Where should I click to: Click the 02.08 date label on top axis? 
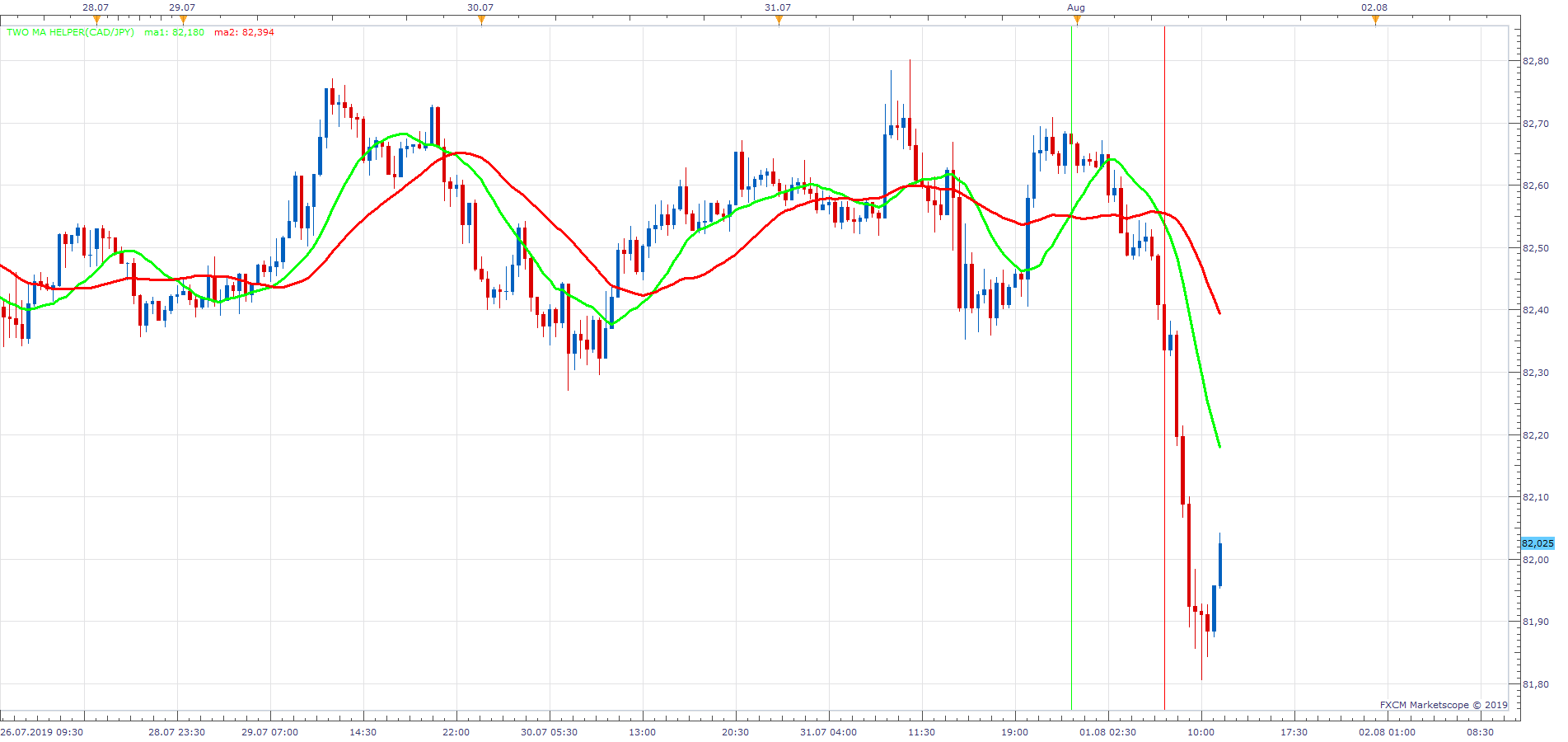[1374, 7]
